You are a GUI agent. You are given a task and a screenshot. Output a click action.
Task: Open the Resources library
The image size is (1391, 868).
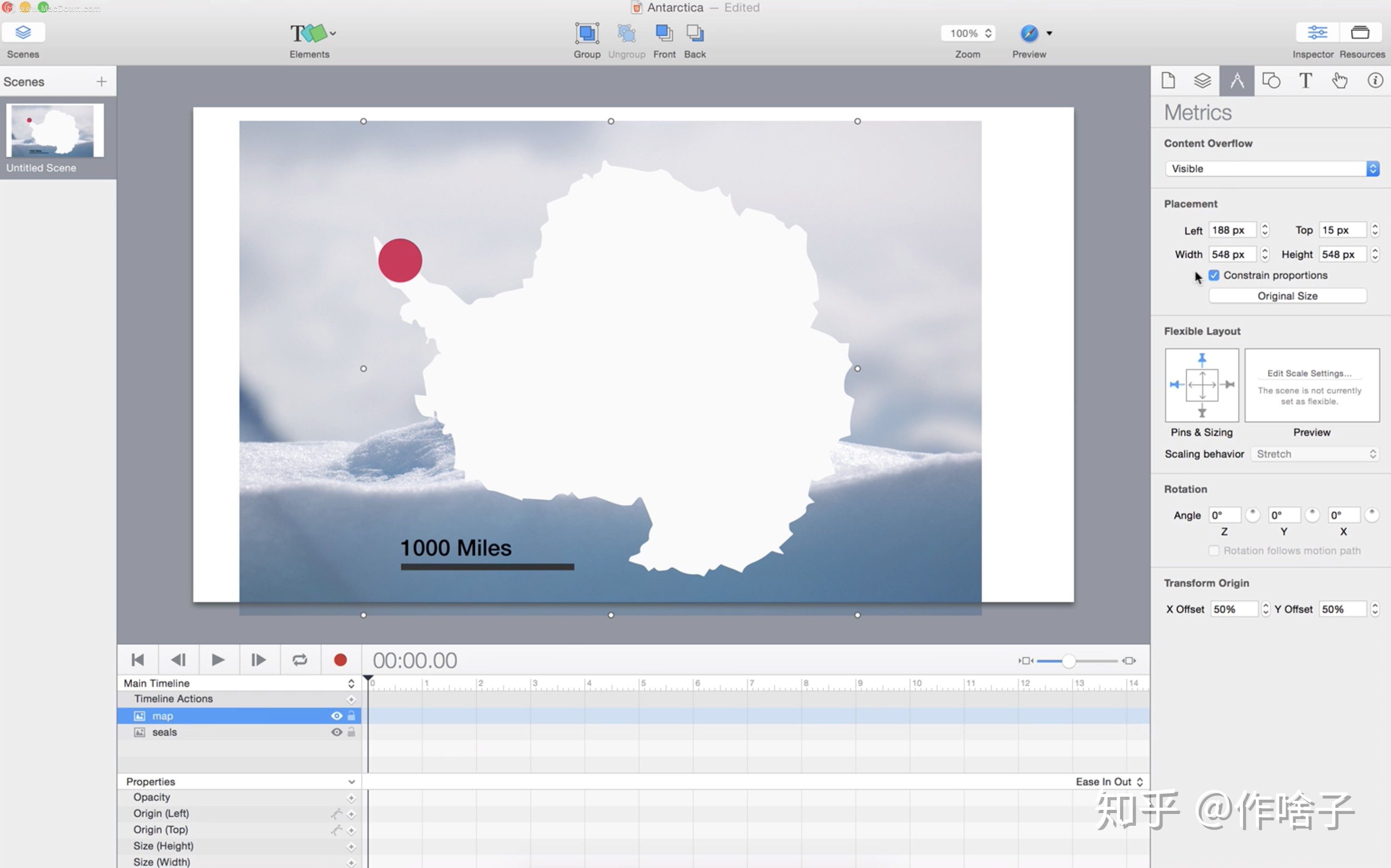coord(1360,33)
